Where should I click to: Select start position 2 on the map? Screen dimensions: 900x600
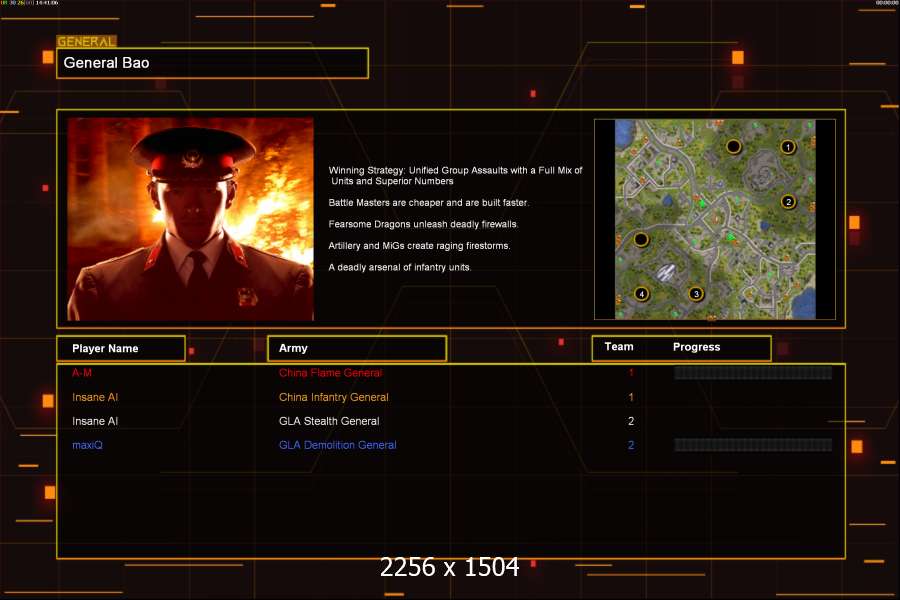point(788,202)
